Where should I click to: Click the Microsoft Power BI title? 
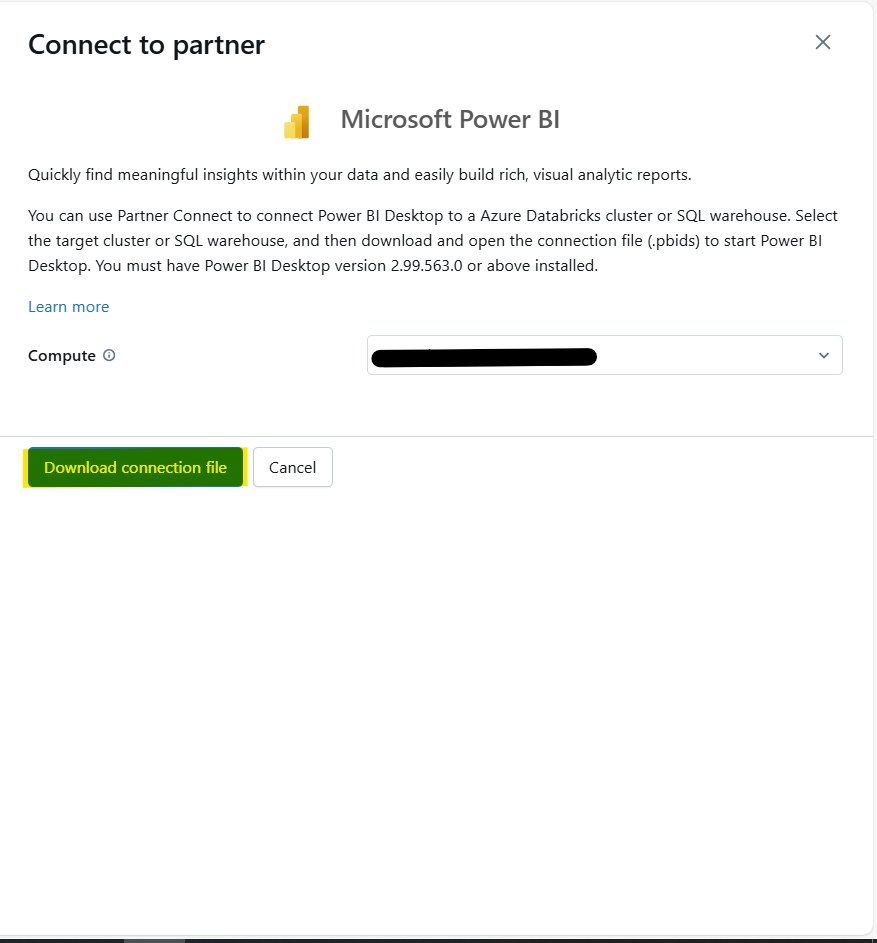coord(450,120)
